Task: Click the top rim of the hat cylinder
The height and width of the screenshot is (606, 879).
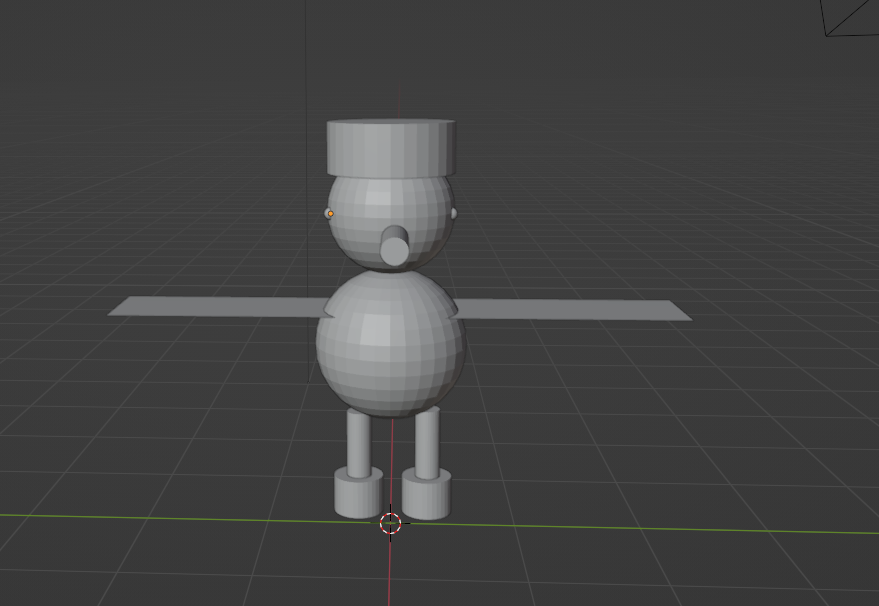Action: click(391, 126)
